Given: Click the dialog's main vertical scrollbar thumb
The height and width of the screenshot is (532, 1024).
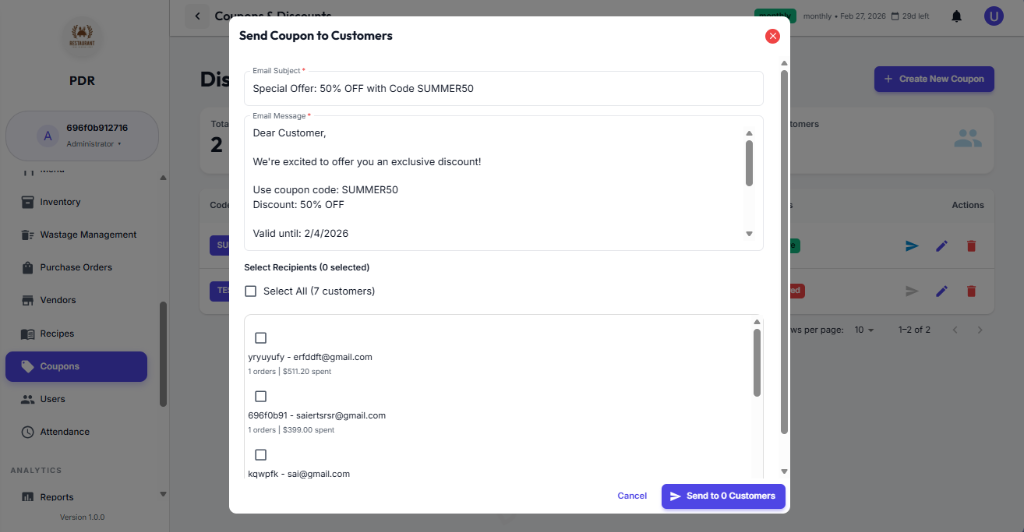Looking at the screenshot, I should tap(784, 252).
